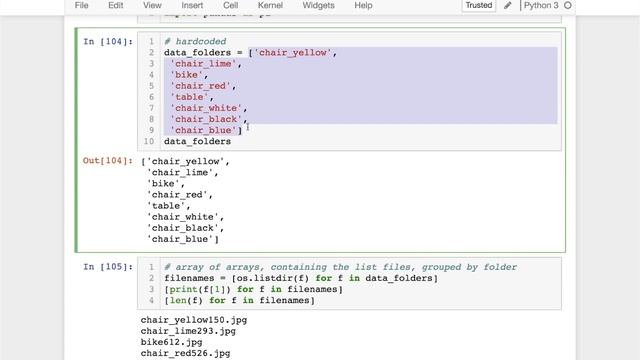Click the Trusted notebook button
The height and width of the screenshot is (360, 640).
[479, 5]
